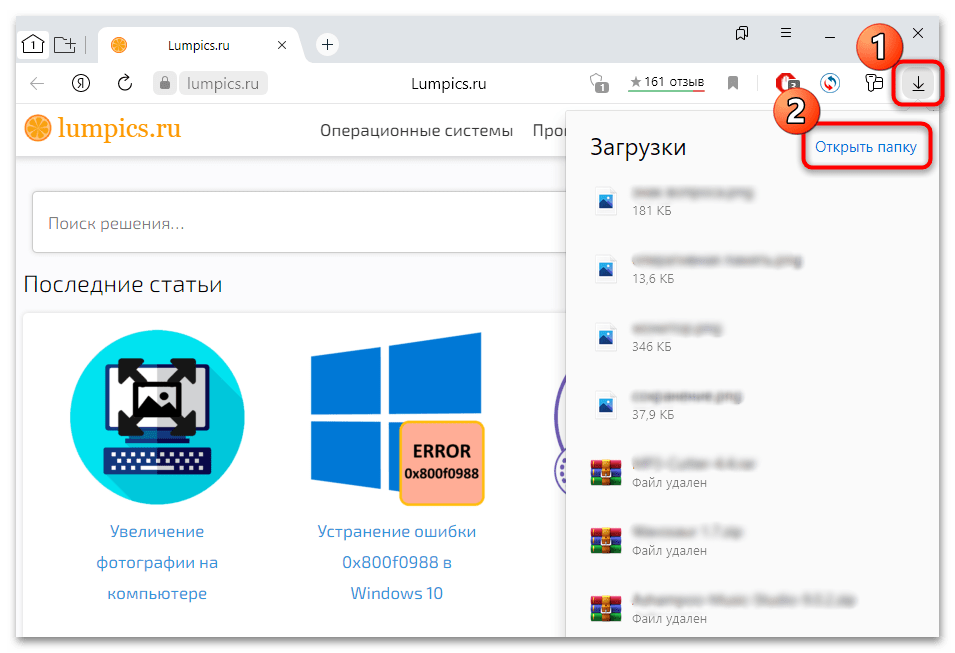This screenshot has height=653, width=955.
Task: Open the browser hamburger menu
Action: coord(787,34)
